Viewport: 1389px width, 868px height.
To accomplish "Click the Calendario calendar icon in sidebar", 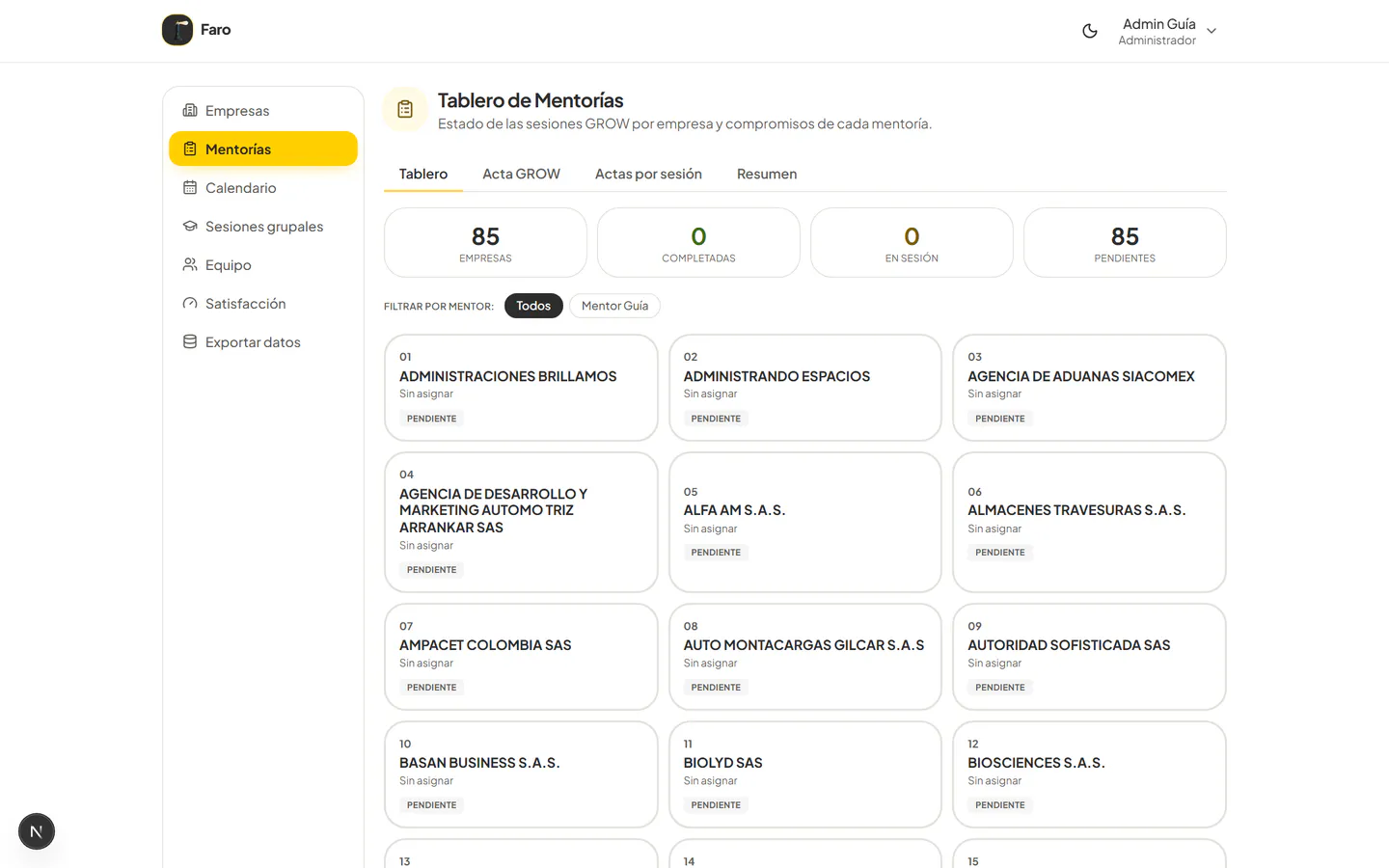I will [x=190, y=187].
